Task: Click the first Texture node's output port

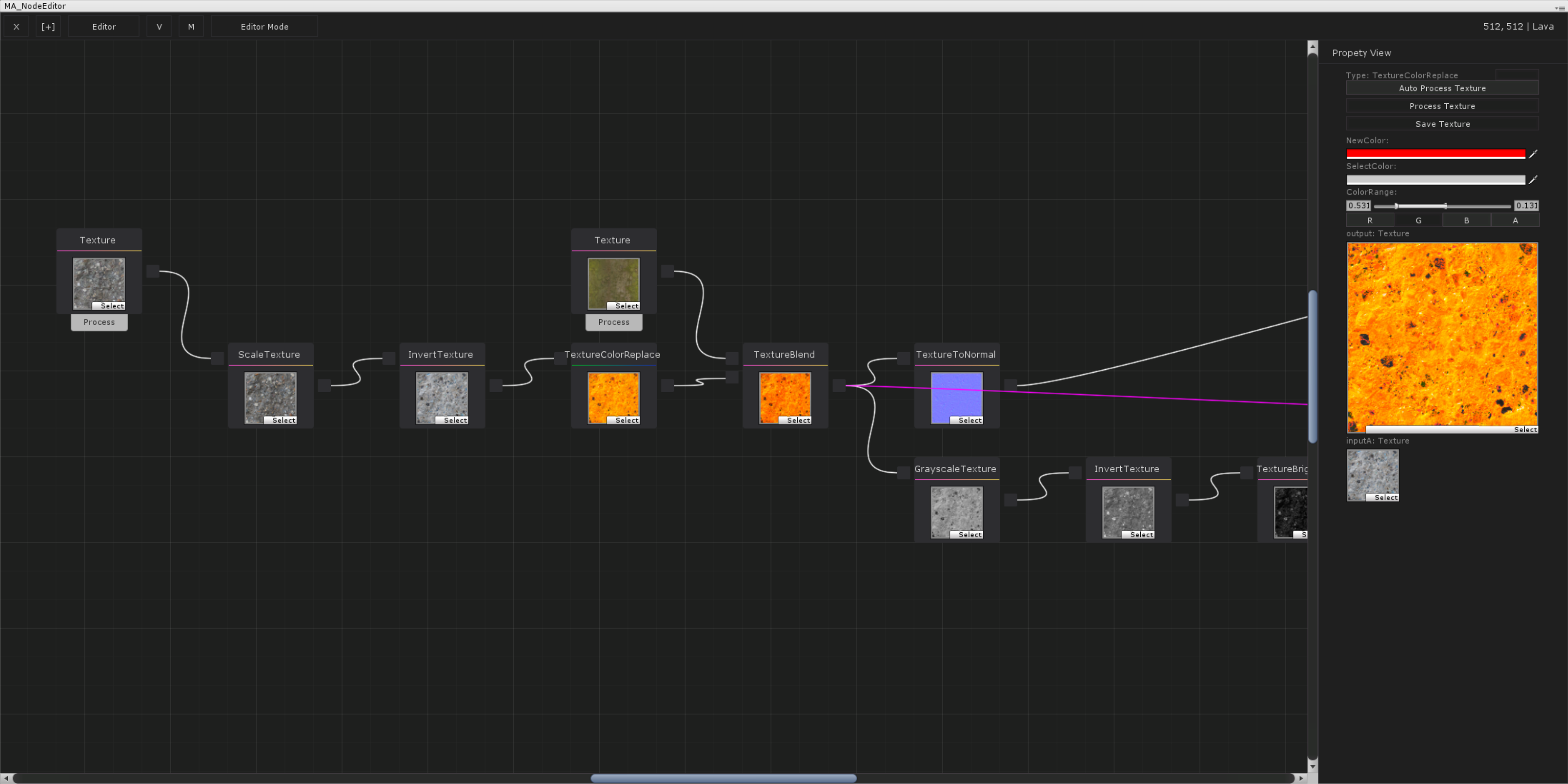Action: coord(153,271)
